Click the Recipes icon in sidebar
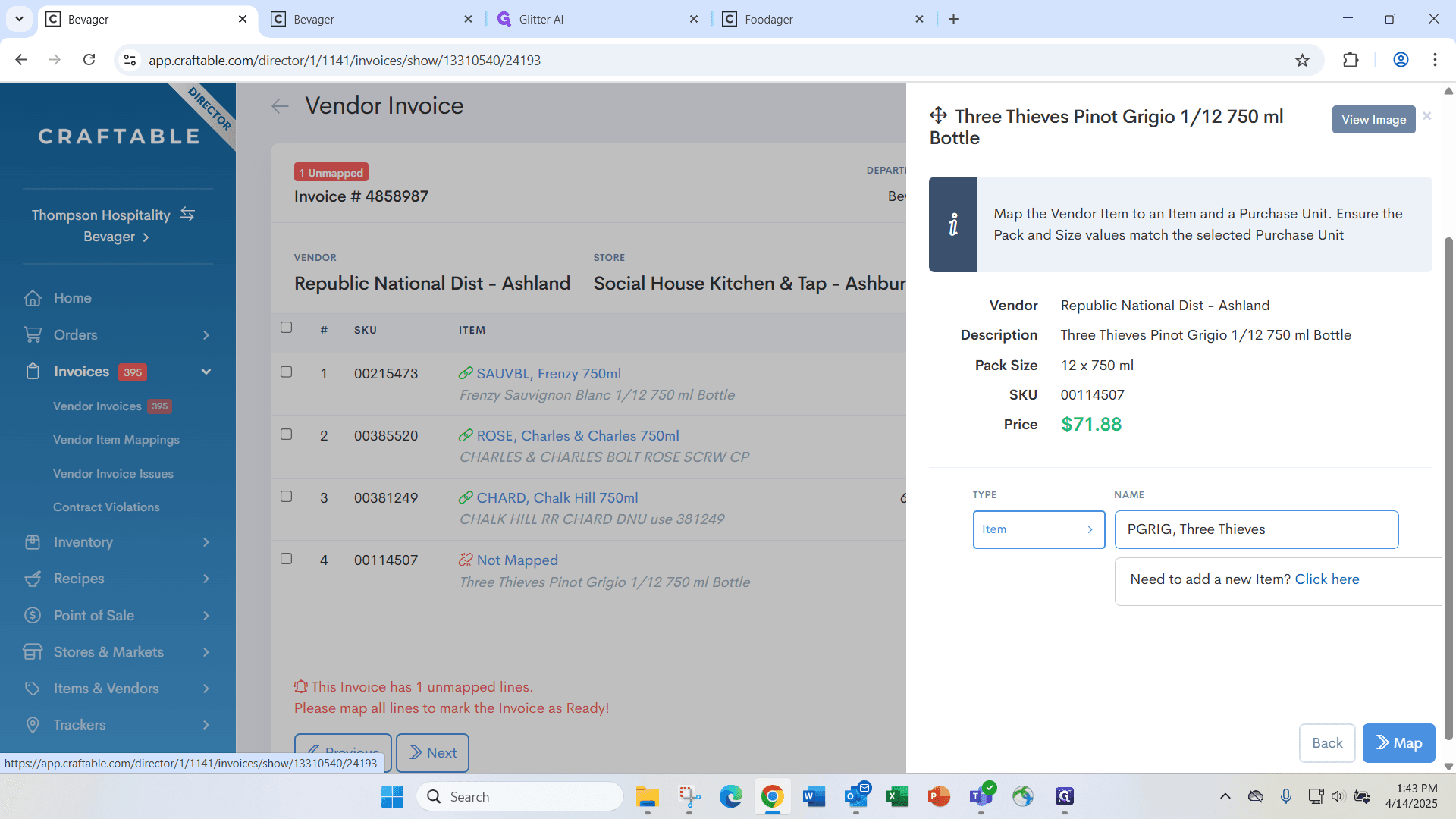The height and width of the screenshot is (819, 1456). [x=33, y=579]
